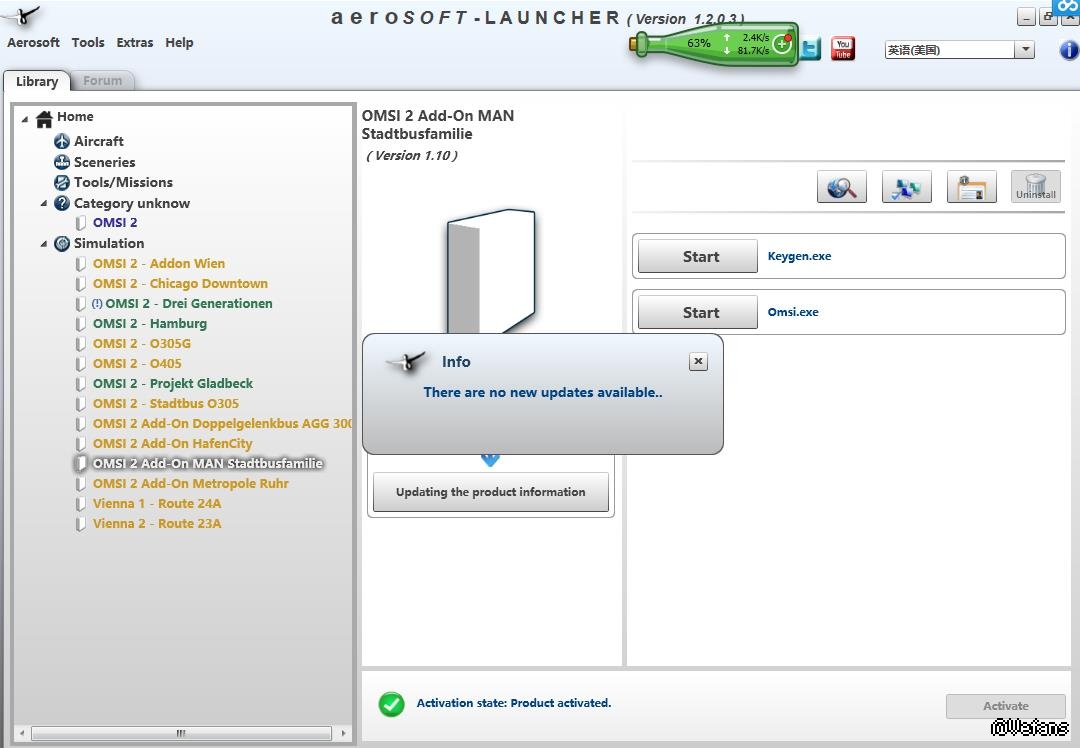Select OMSI 2 - O305G
1080x748 pixels.
click(x=142, y=343)
